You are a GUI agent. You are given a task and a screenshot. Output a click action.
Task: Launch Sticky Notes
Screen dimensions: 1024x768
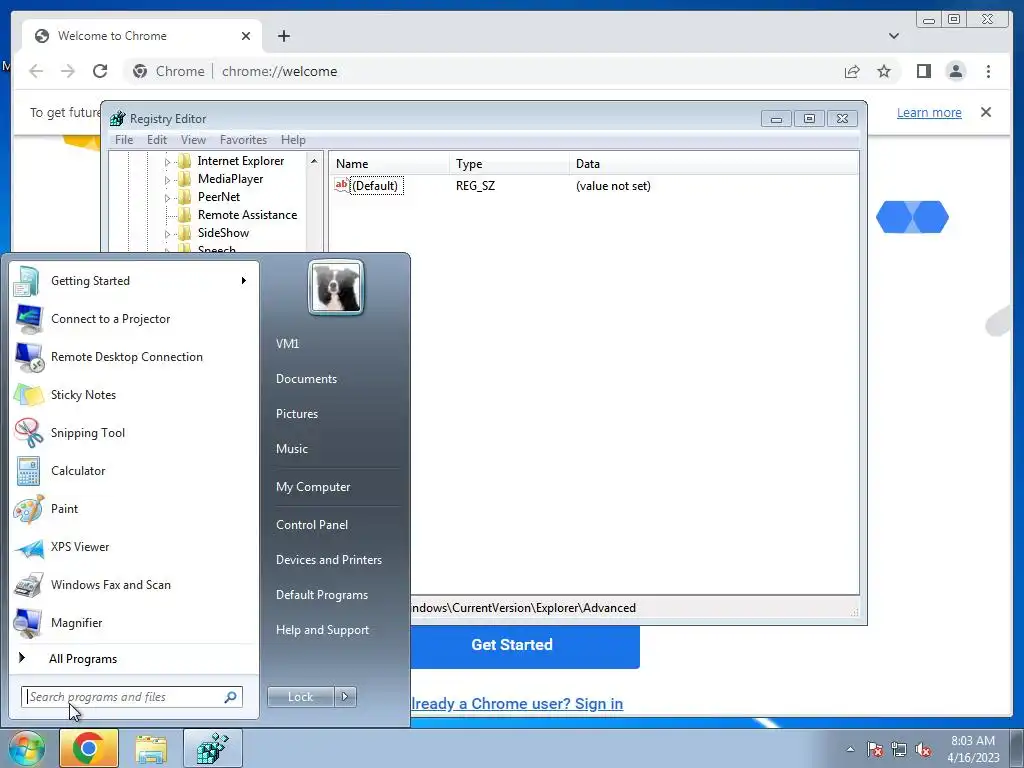(x=134, y=394)
